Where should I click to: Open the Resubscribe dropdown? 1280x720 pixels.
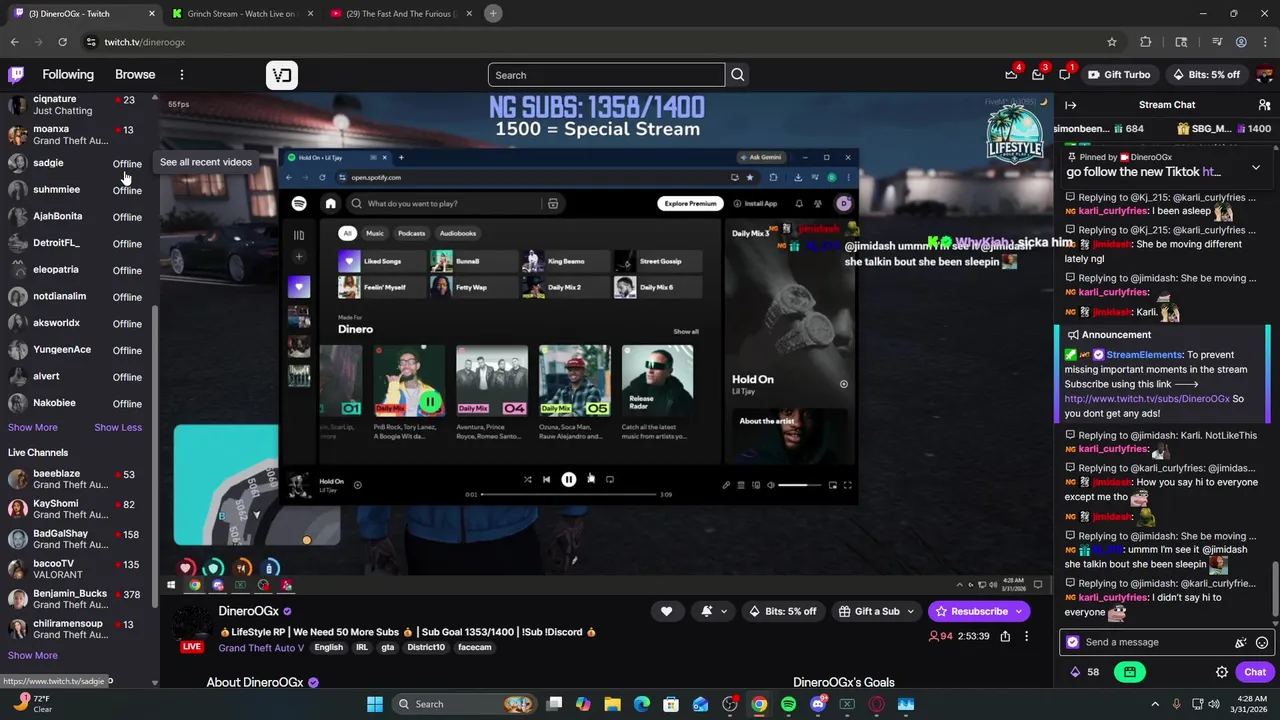[x=1019, y=611]
